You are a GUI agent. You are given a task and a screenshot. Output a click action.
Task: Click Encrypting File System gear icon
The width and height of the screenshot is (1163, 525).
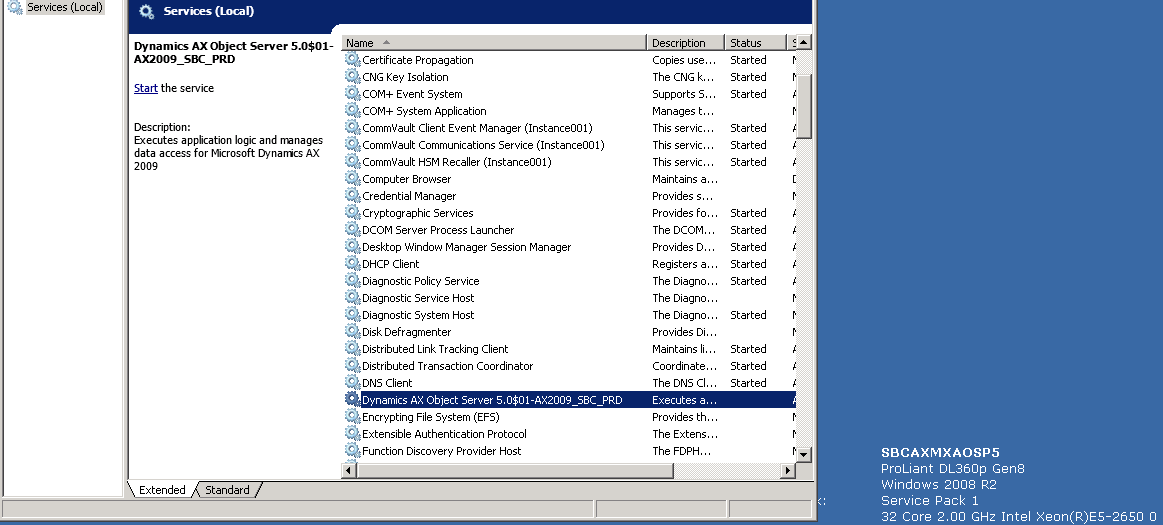pos(352,417)
